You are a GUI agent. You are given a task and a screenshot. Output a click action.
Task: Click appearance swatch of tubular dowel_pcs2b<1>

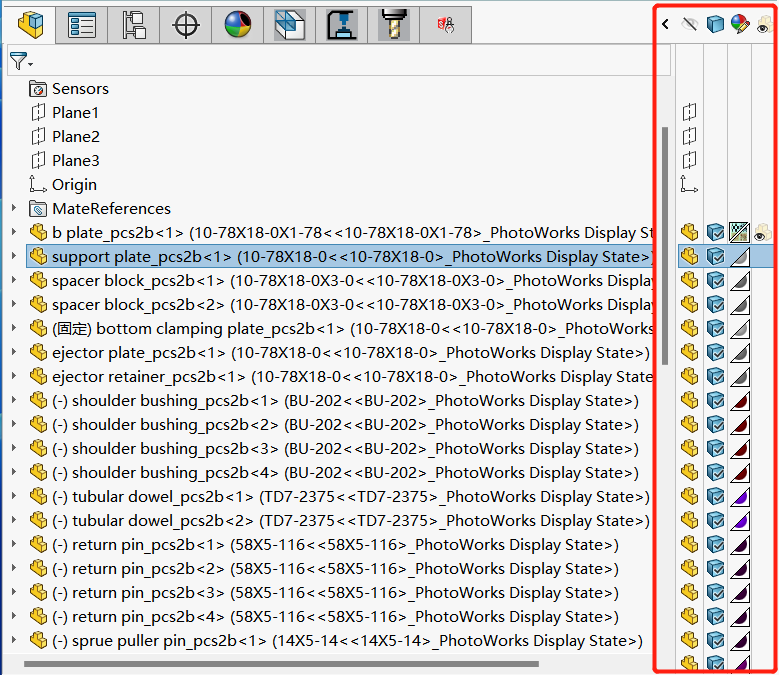click(740, 496)
